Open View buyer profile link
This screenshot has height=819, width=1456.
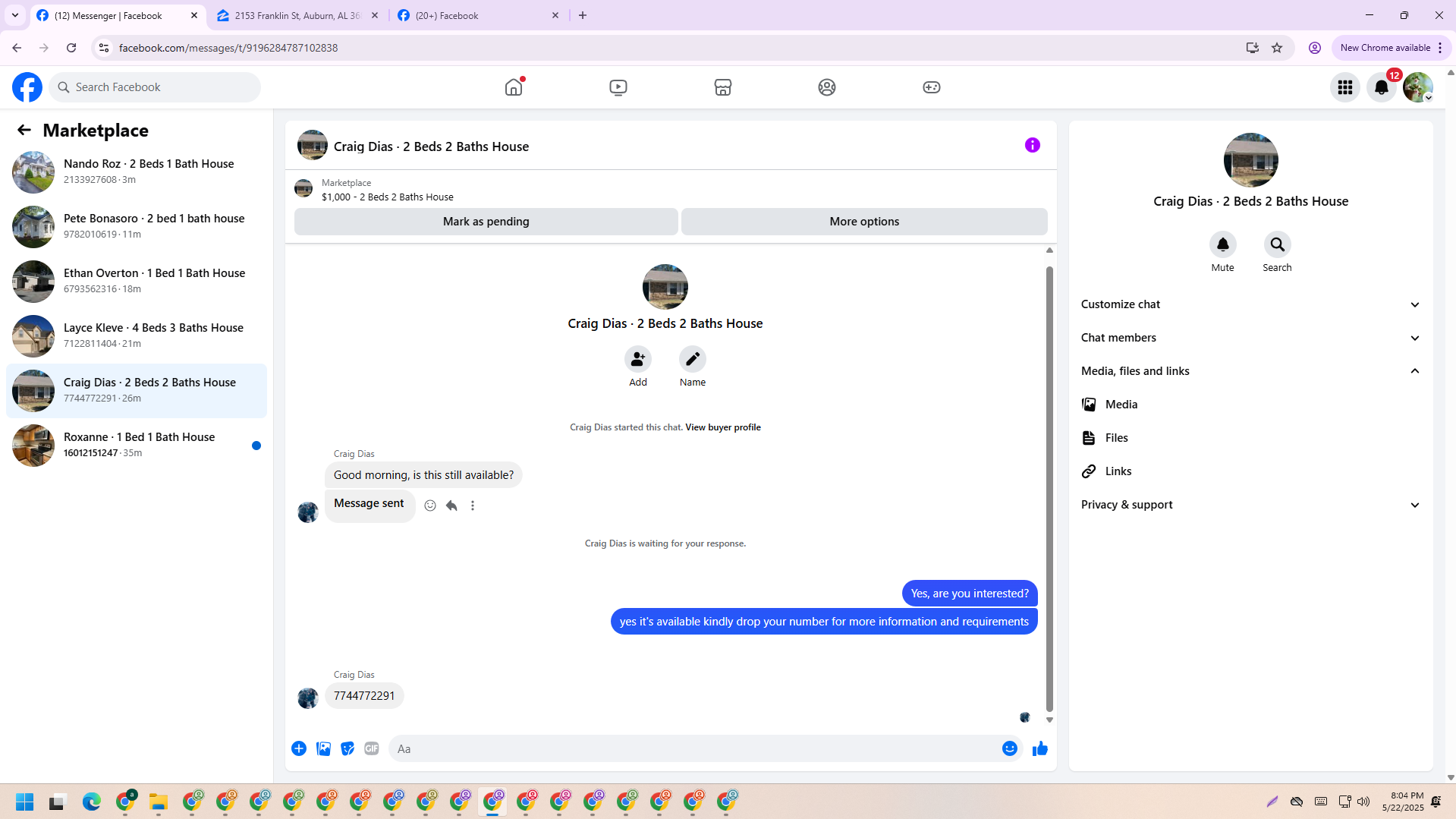(x=723, y=427)
